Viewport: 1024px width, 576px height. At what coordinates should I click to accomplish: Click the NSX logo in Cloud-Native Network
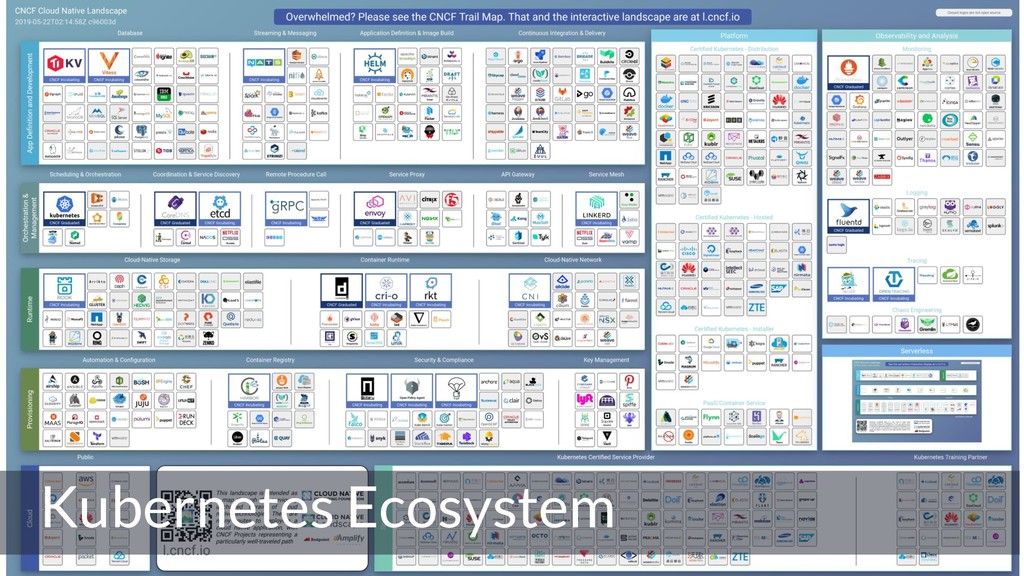607,319
